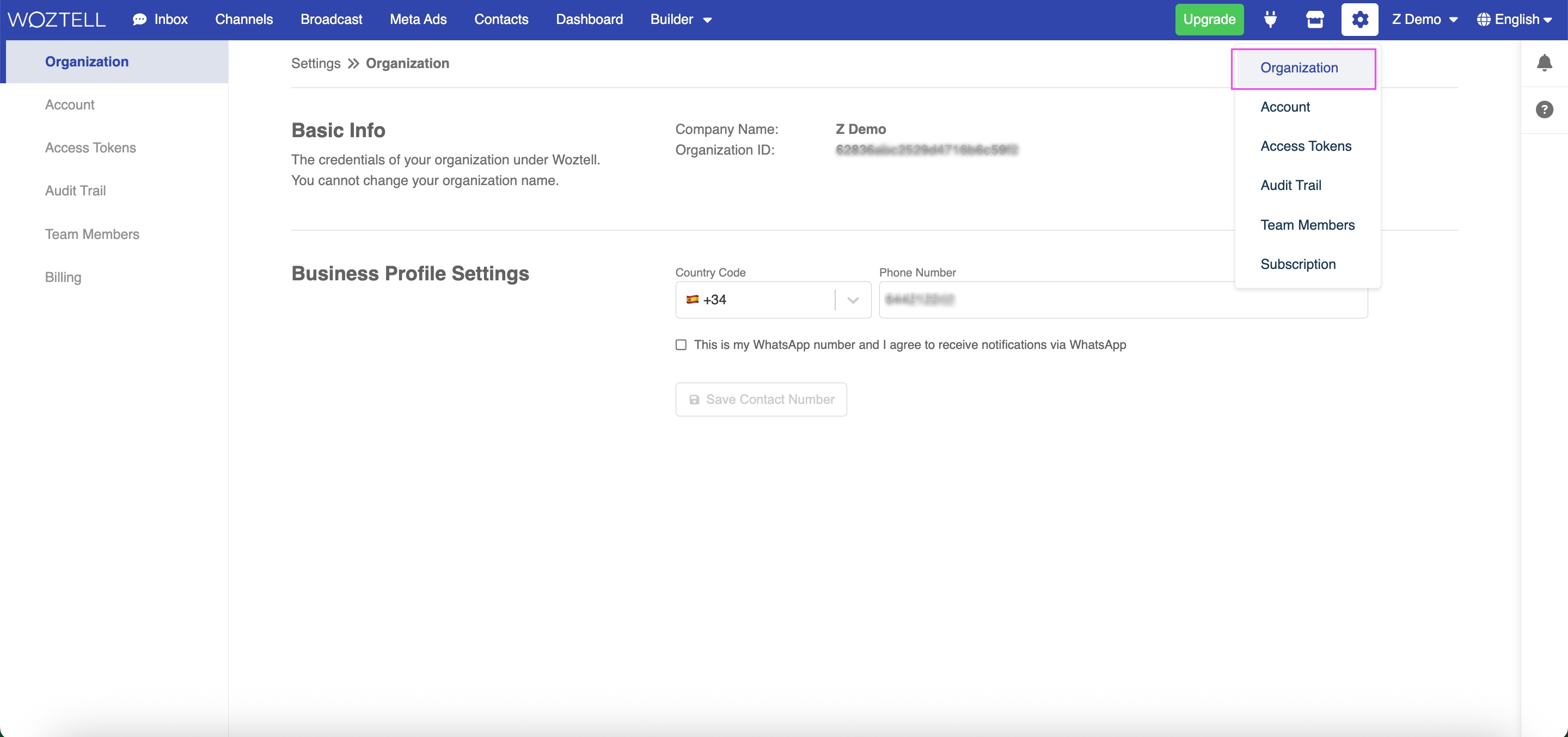Click the globe language icon
Viewport: 1568px width, 737px height.
(1484, 20)
